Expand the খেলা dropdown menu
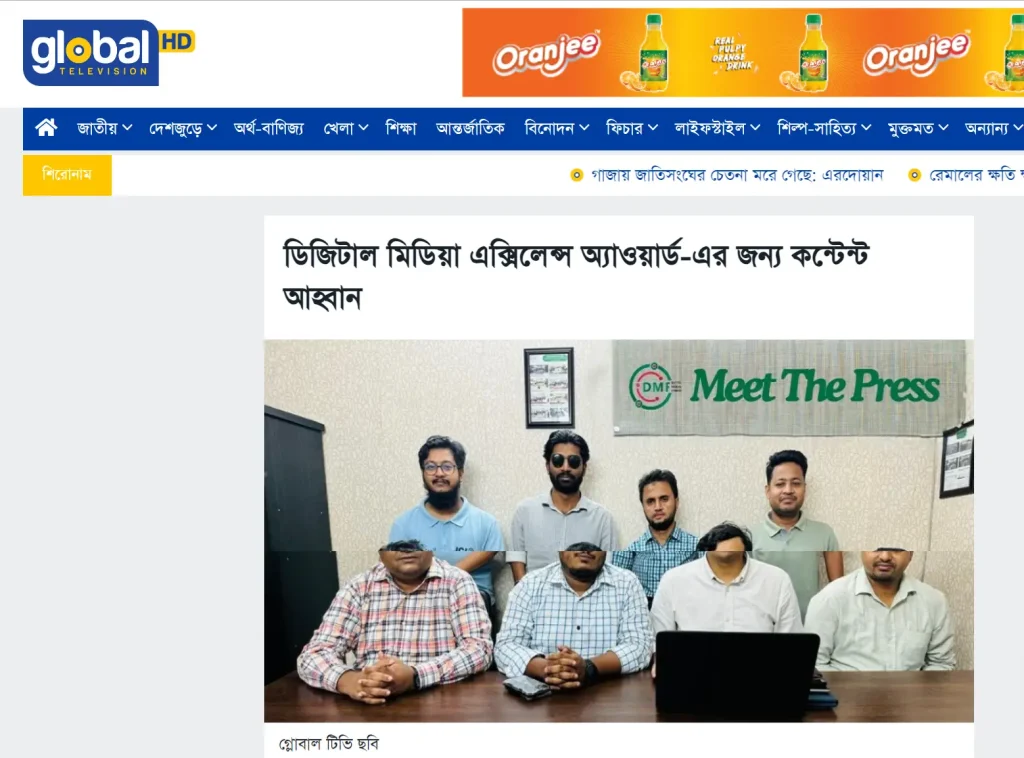Screen dimensions: 1024x758 [x=345, y=128]
